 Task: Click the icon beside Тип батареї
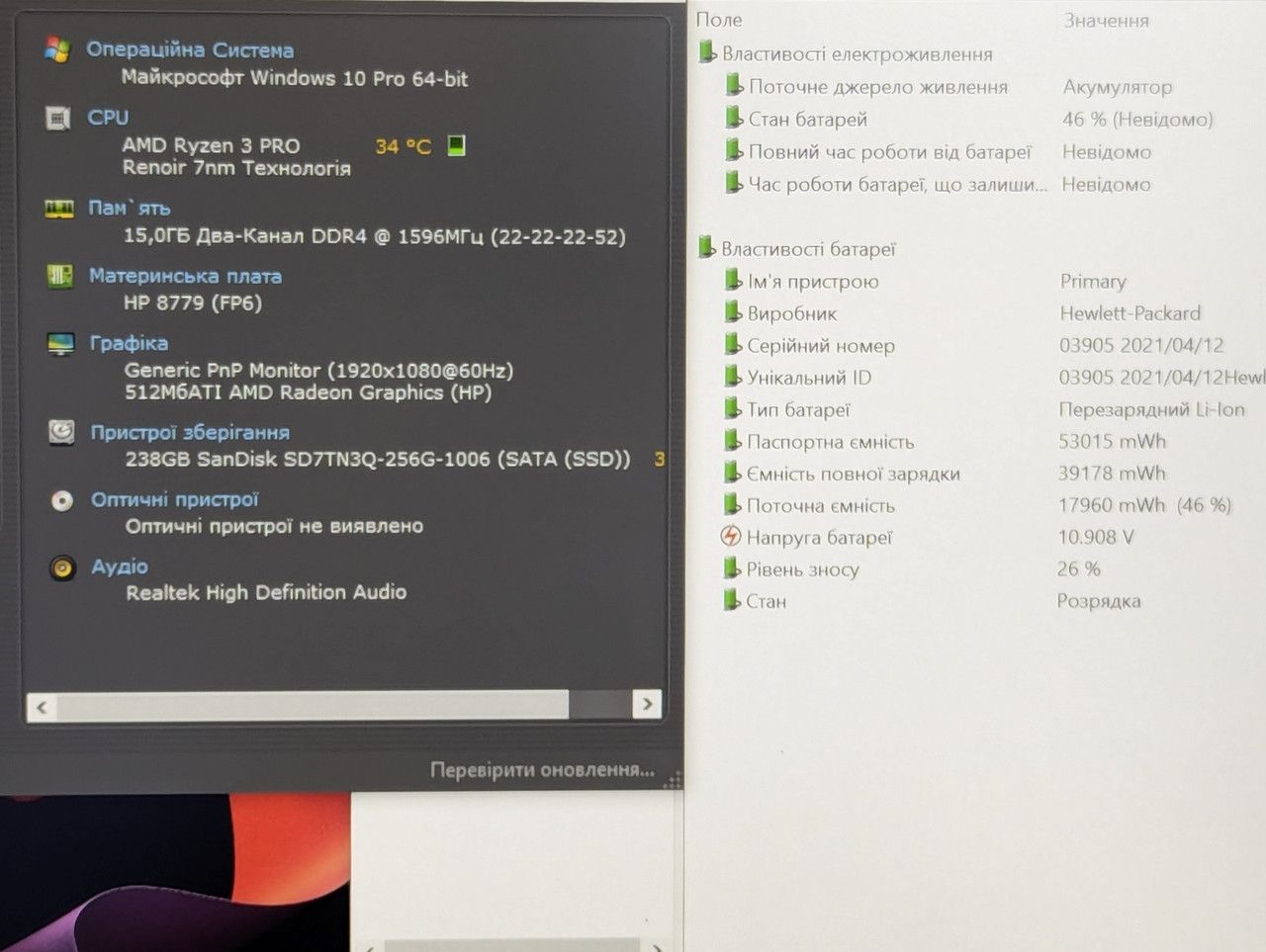(733, 408)
